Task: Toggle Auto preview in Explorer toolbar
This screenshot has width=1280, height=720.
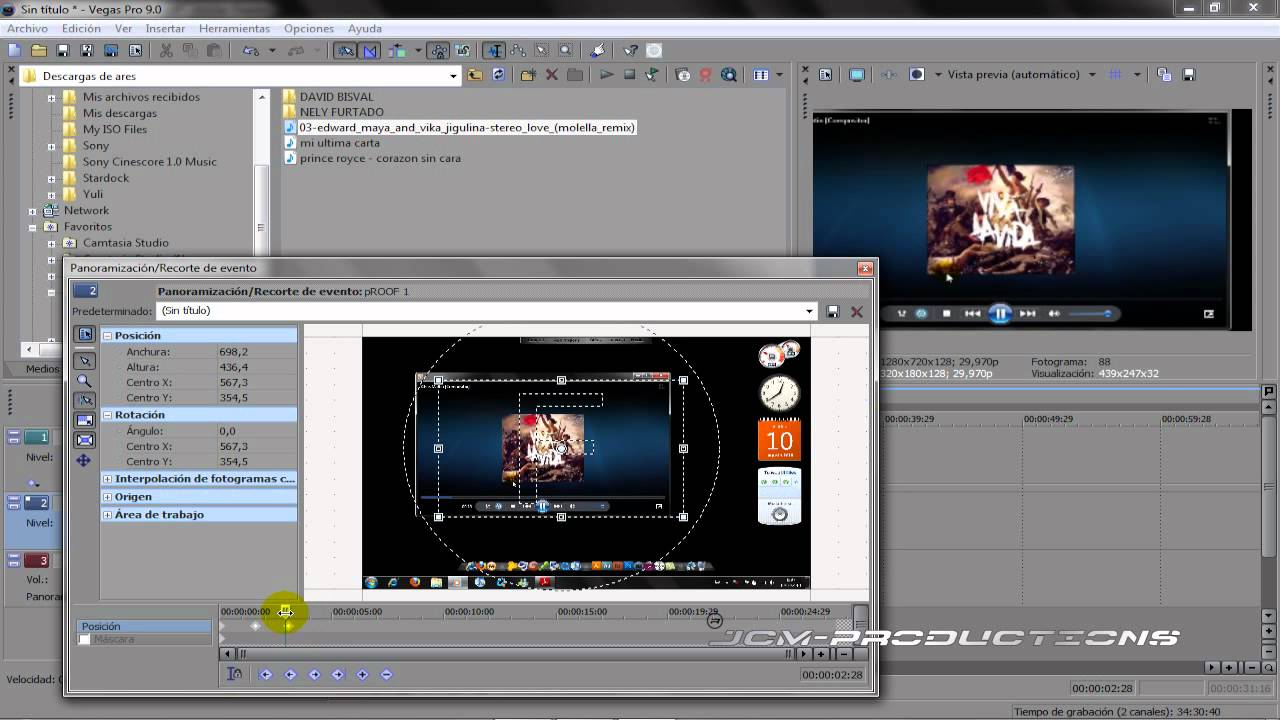Action: tap(652, 75)
